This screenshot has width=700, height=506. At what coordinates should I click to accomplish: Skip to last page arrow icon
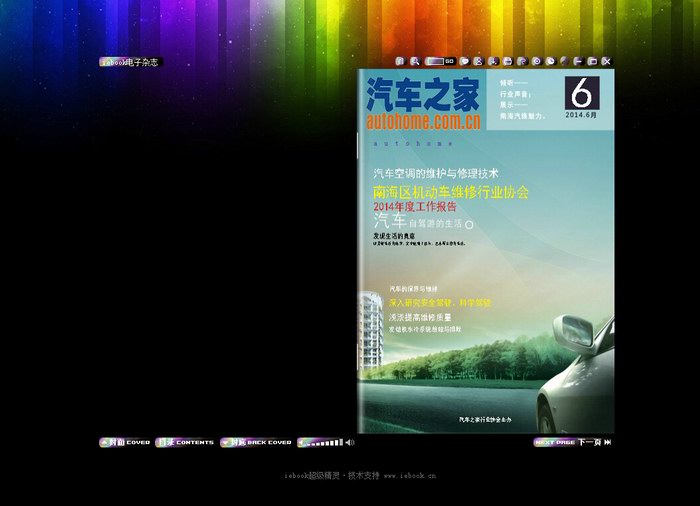click(607, 442)
